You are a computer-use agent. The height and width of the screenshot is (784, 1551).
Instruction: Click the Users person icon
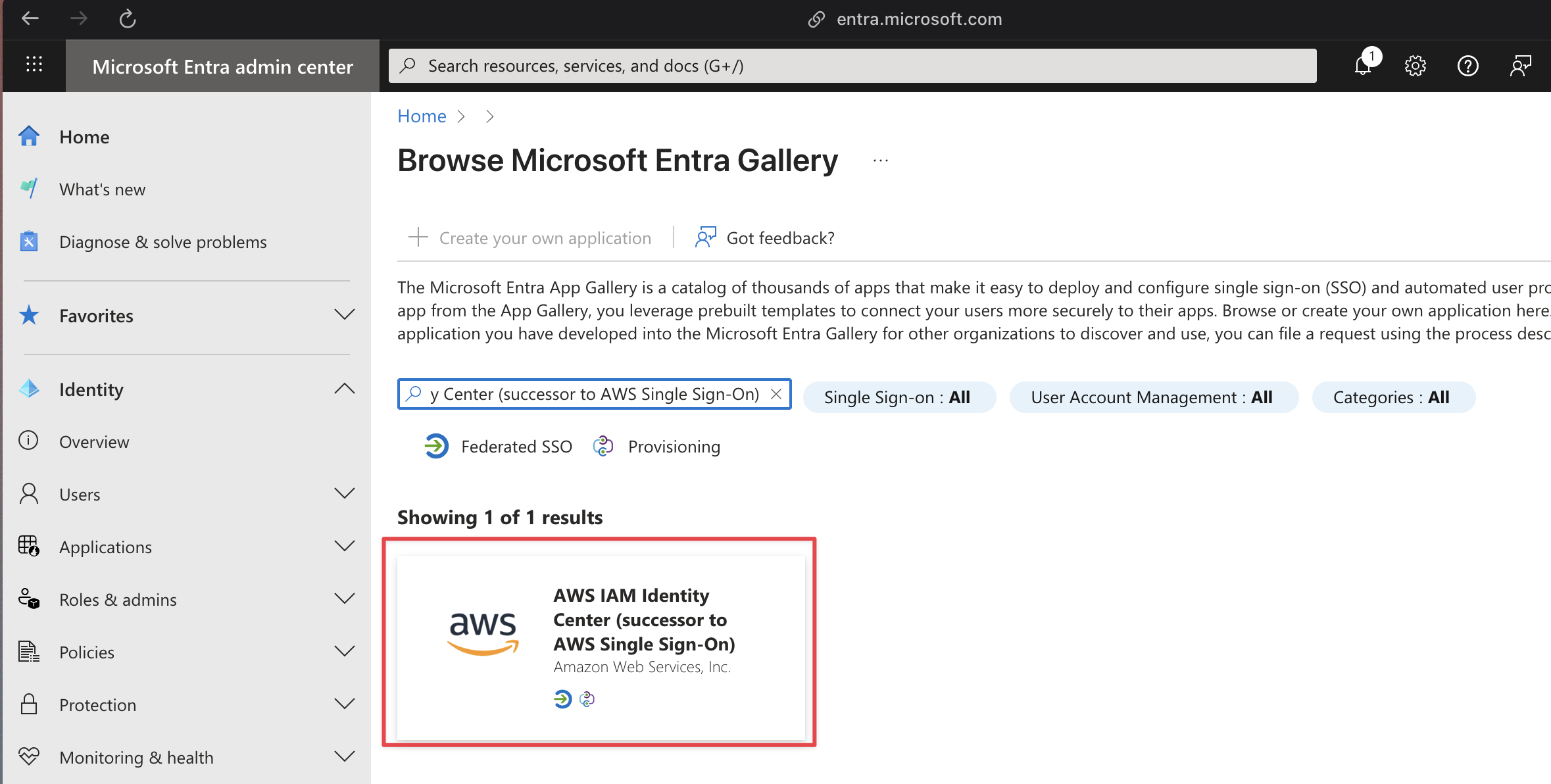point(29,493)
